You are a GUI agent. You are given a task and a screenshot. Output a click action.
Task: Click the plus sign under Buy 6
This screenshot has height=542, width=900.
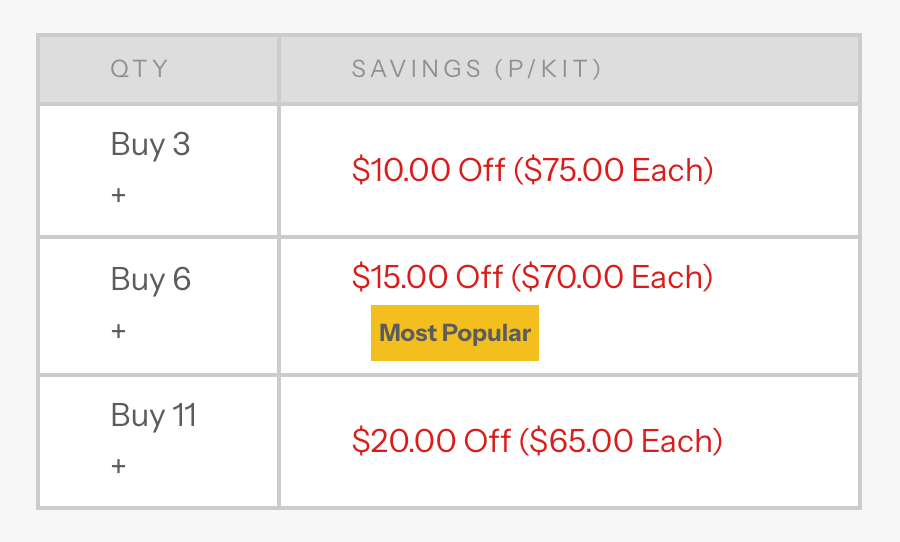[118, 330]
